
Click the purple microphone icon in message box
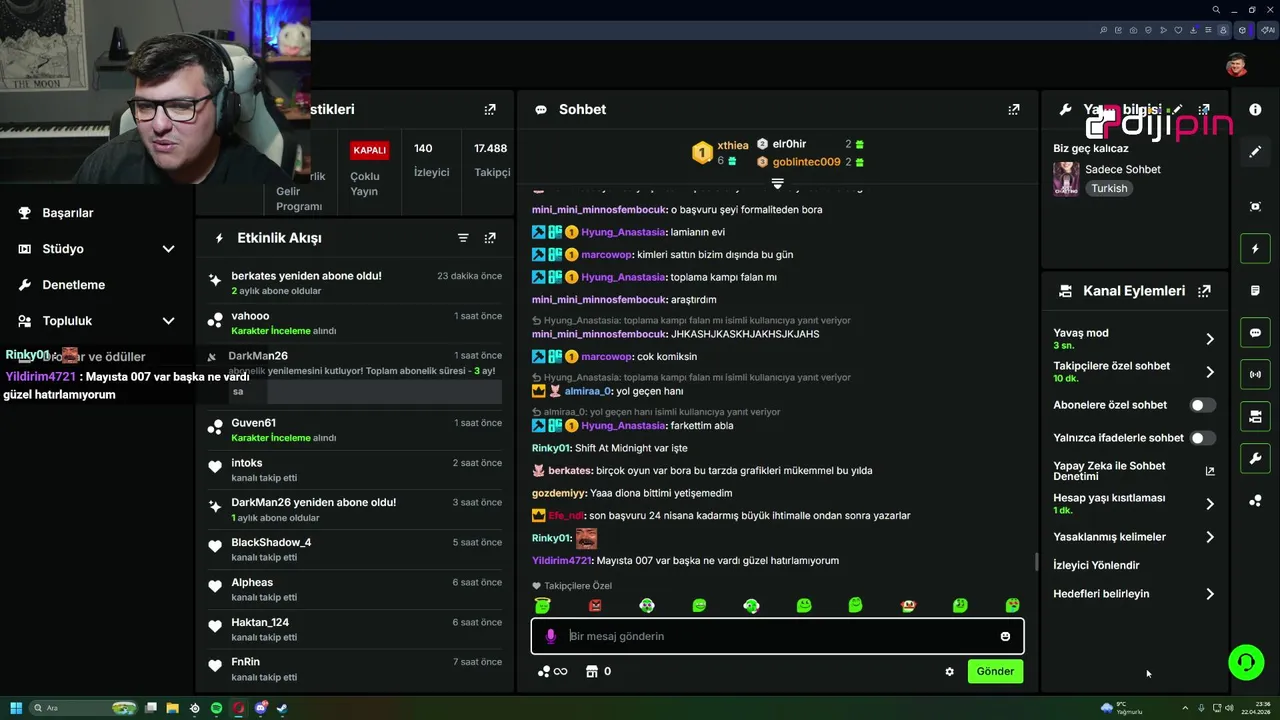pyautogui.click(x=550, y=636)
